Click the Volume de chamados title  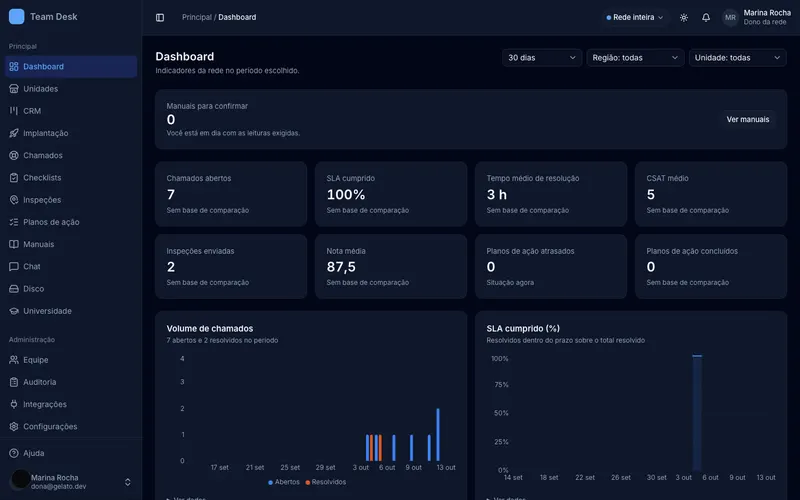pos(210,329)
